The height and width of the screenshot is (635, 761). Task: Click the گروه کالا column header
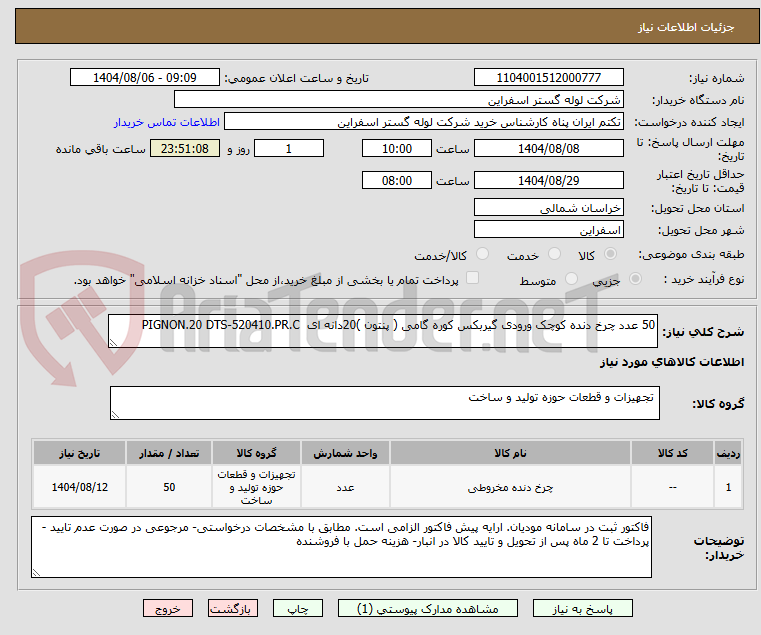coord(256,453)
